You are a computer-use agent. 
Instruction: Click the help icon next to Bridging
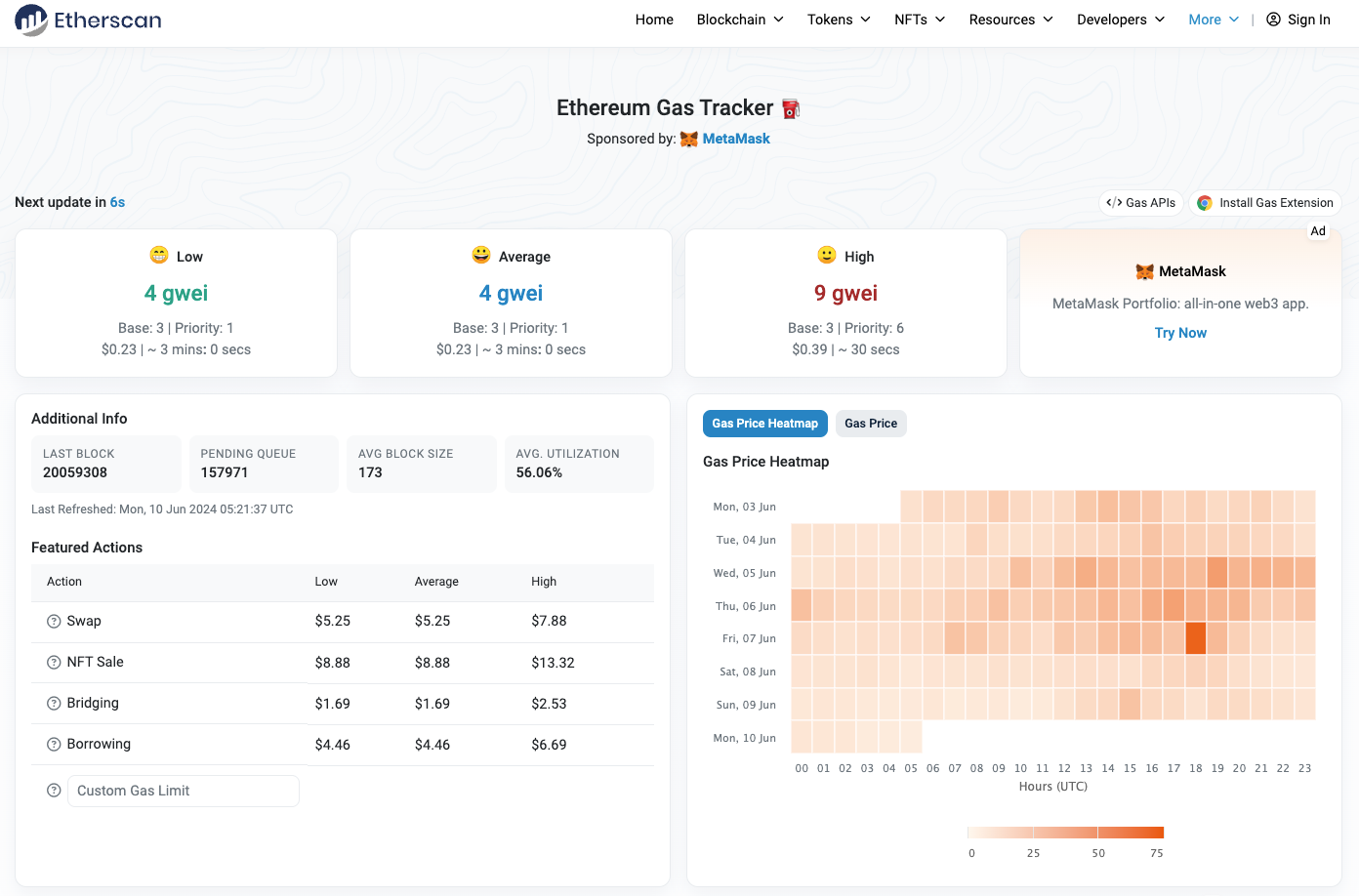[54, 704]
